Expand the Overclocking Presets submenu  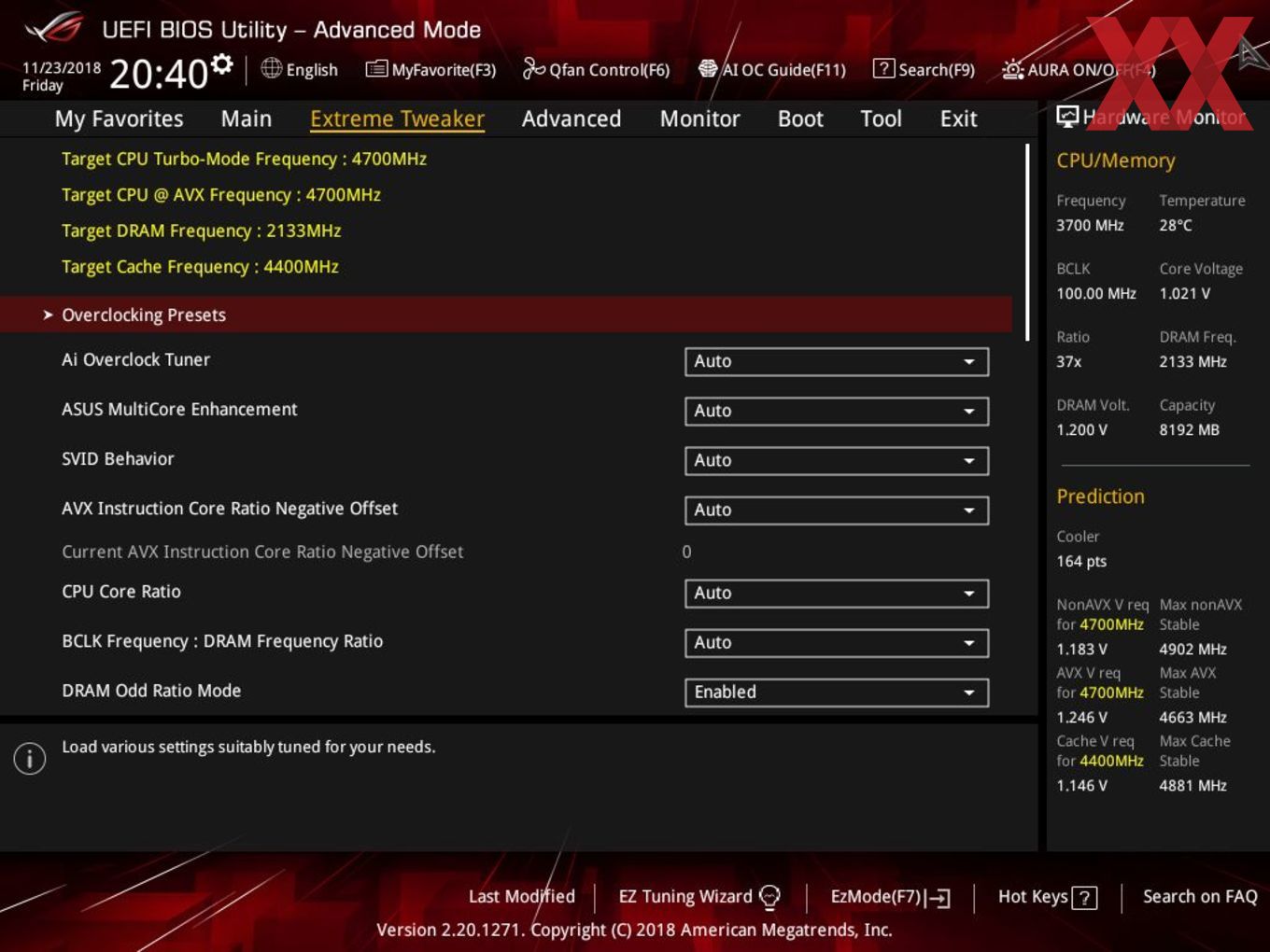pyautogui.click(x=506, y=315)
